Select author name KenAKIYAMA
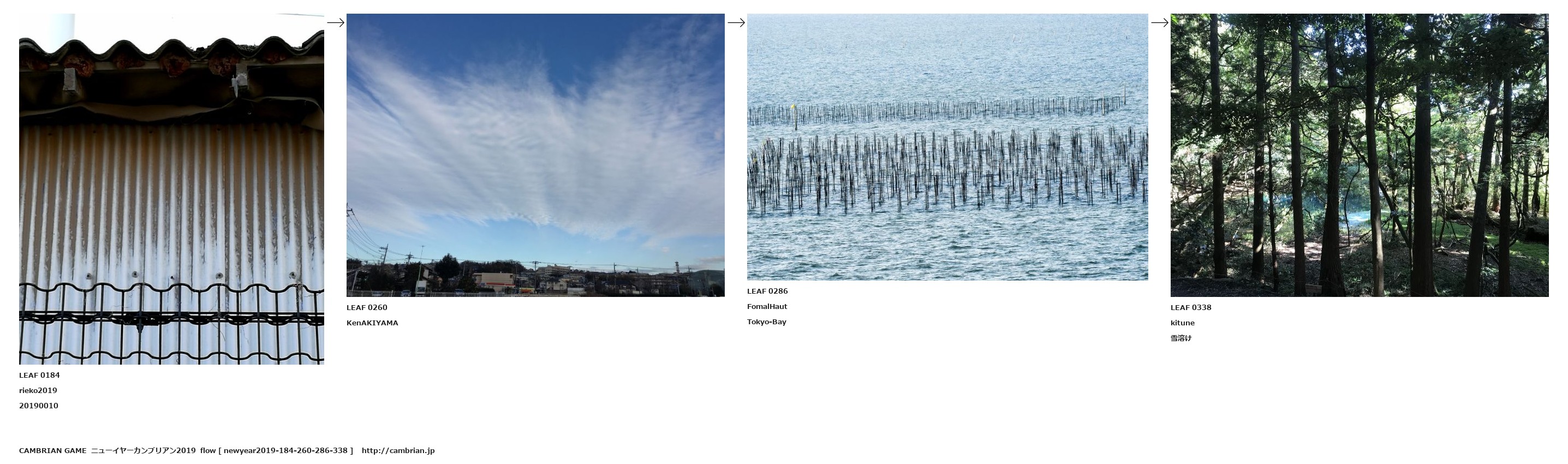Image resolution: width=1568 pixels, height=464 pixels. 373,323
